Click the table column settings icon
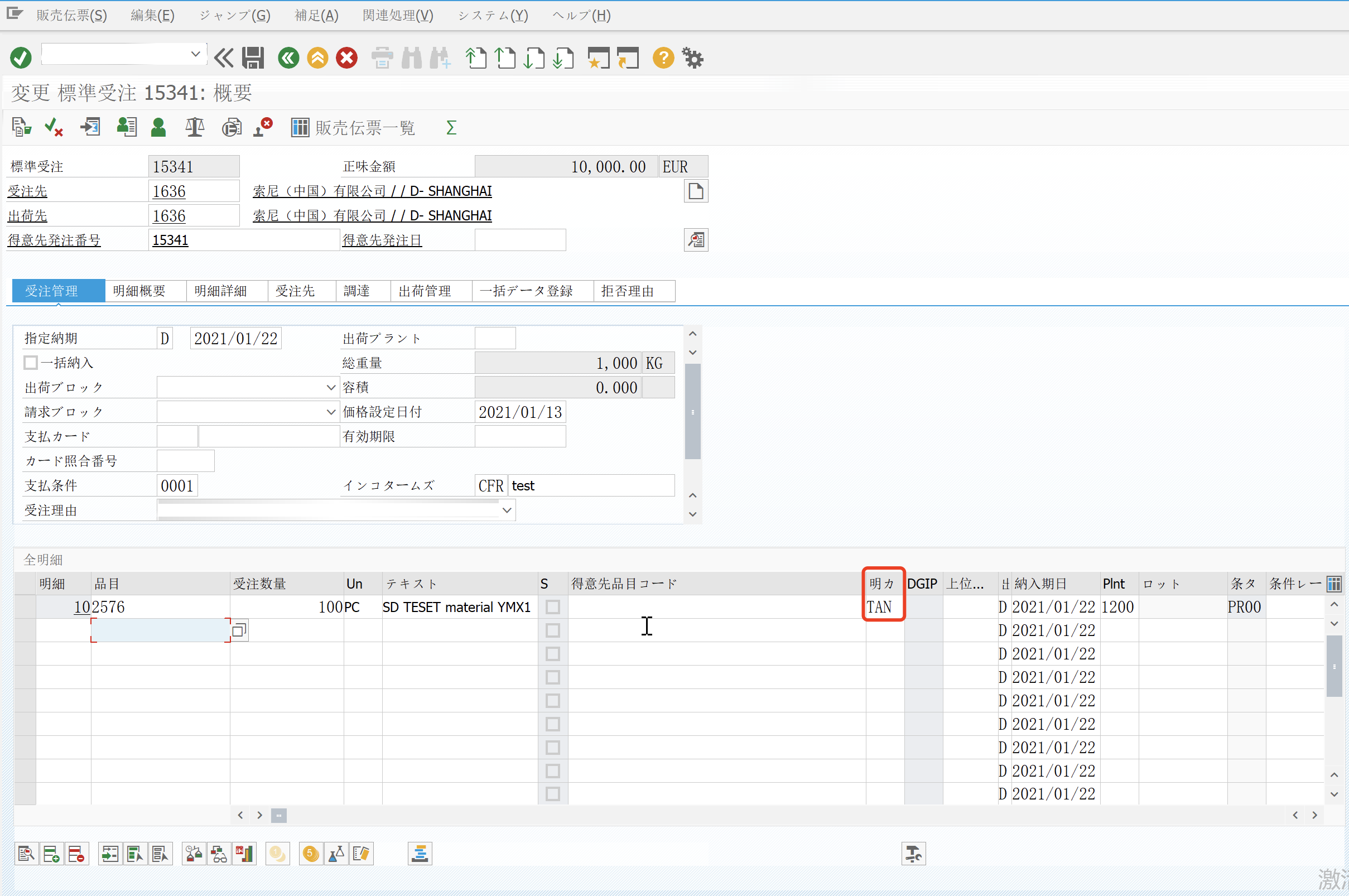The image size is (1349, 896). 1334,584
